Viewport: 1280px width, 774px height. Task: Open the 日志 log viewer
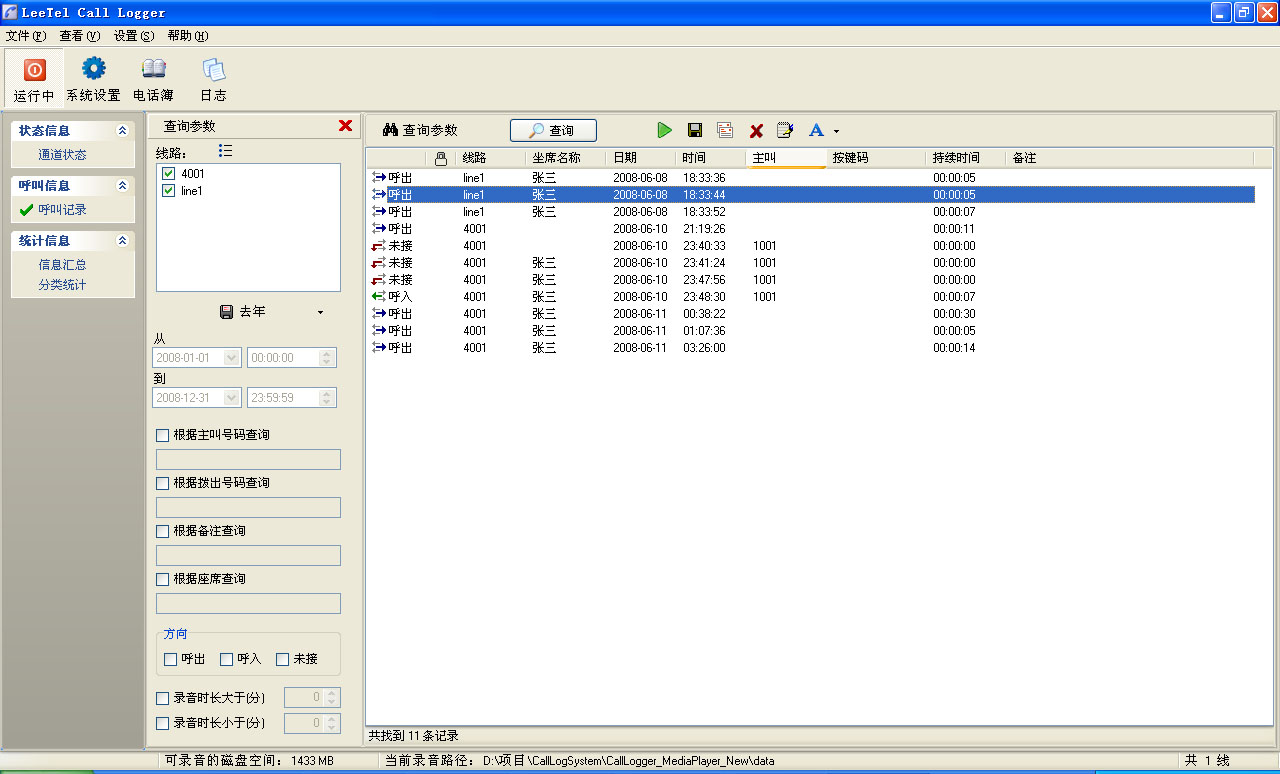click(213, 69)
